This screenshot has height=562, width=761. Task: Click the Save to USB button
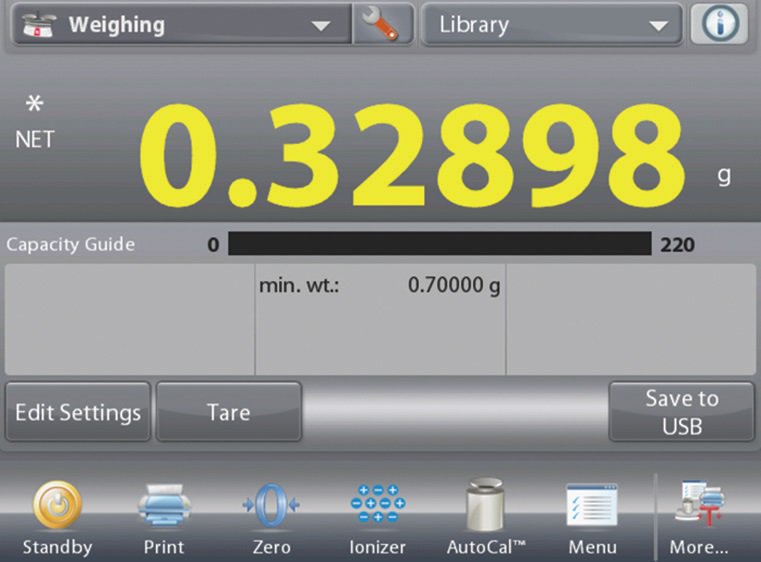point(682,412)
